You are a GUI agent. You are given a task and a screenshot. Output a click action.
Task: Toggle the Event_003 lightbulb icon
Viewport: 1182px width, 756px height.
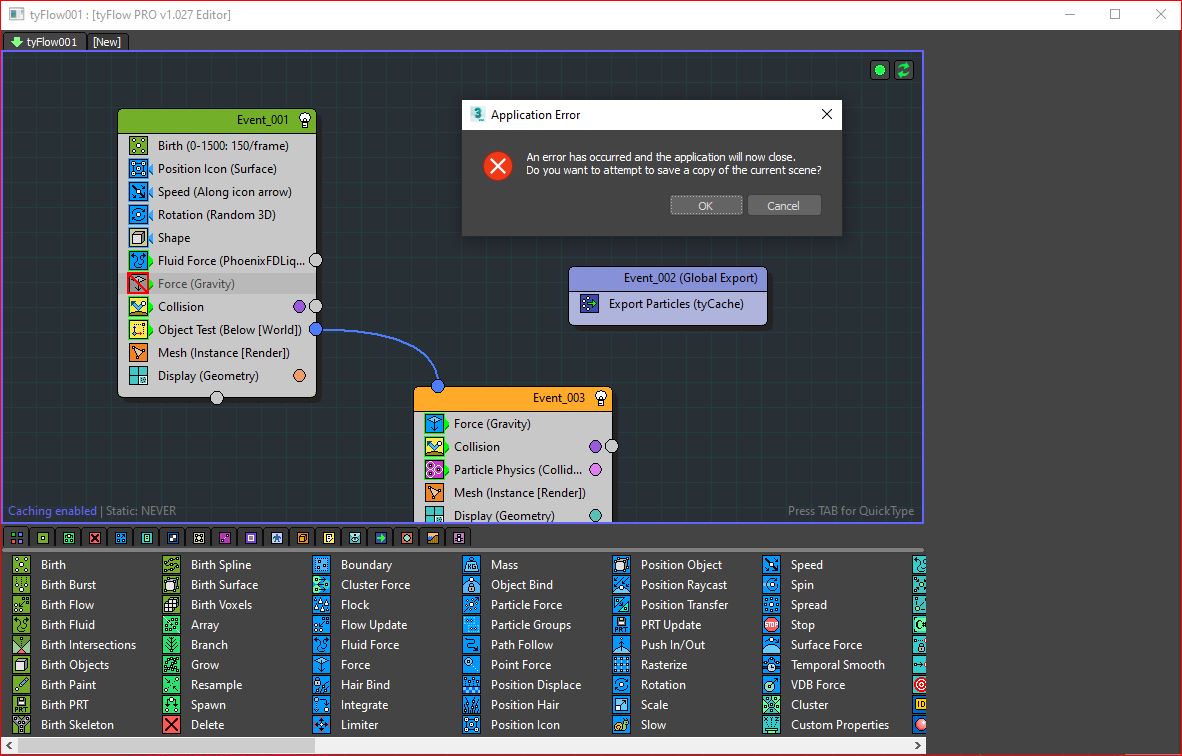601,397
